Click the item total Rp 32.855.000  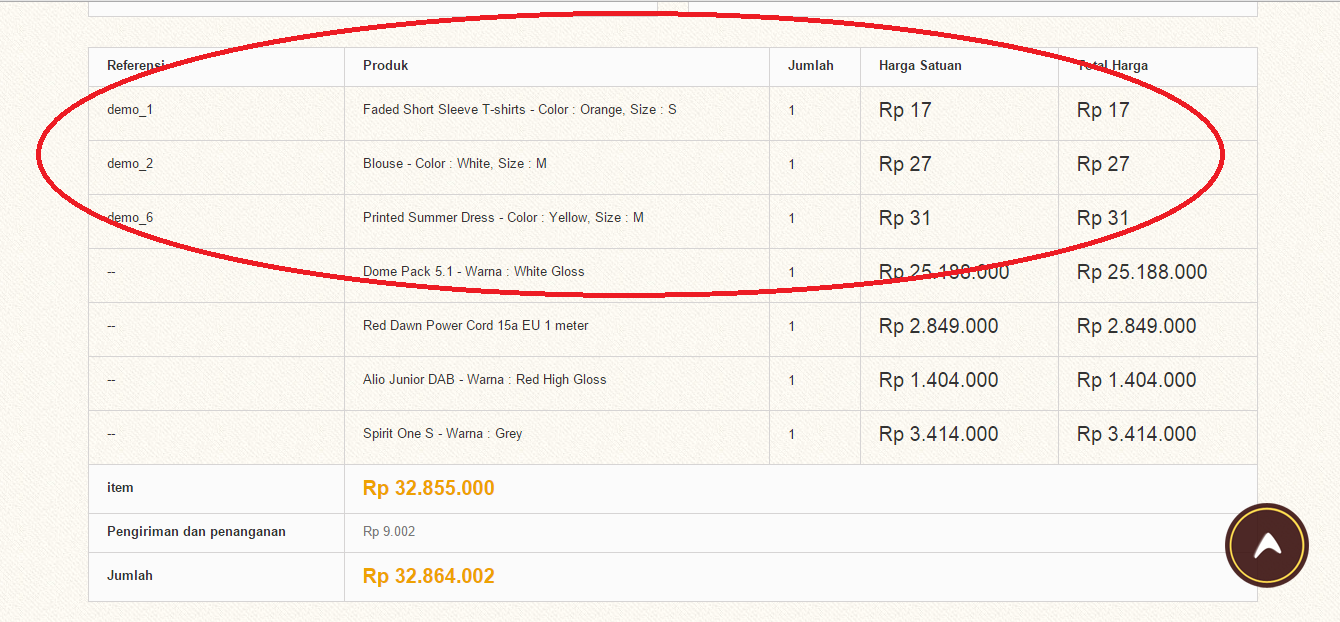(x=428, y=489)
